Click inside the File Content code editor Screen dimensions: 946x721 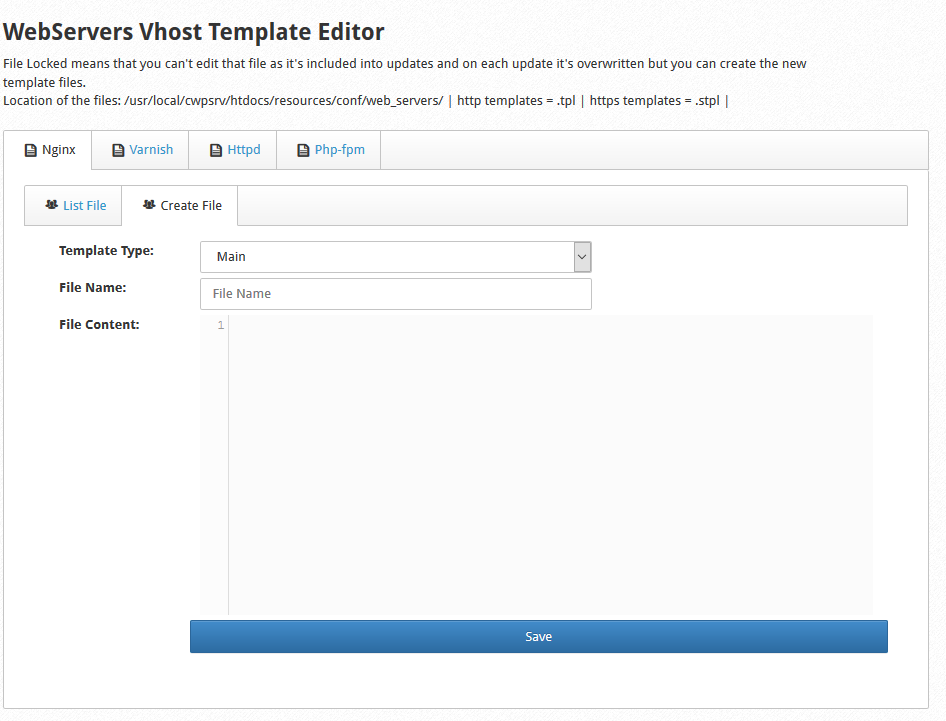[550, 465]
